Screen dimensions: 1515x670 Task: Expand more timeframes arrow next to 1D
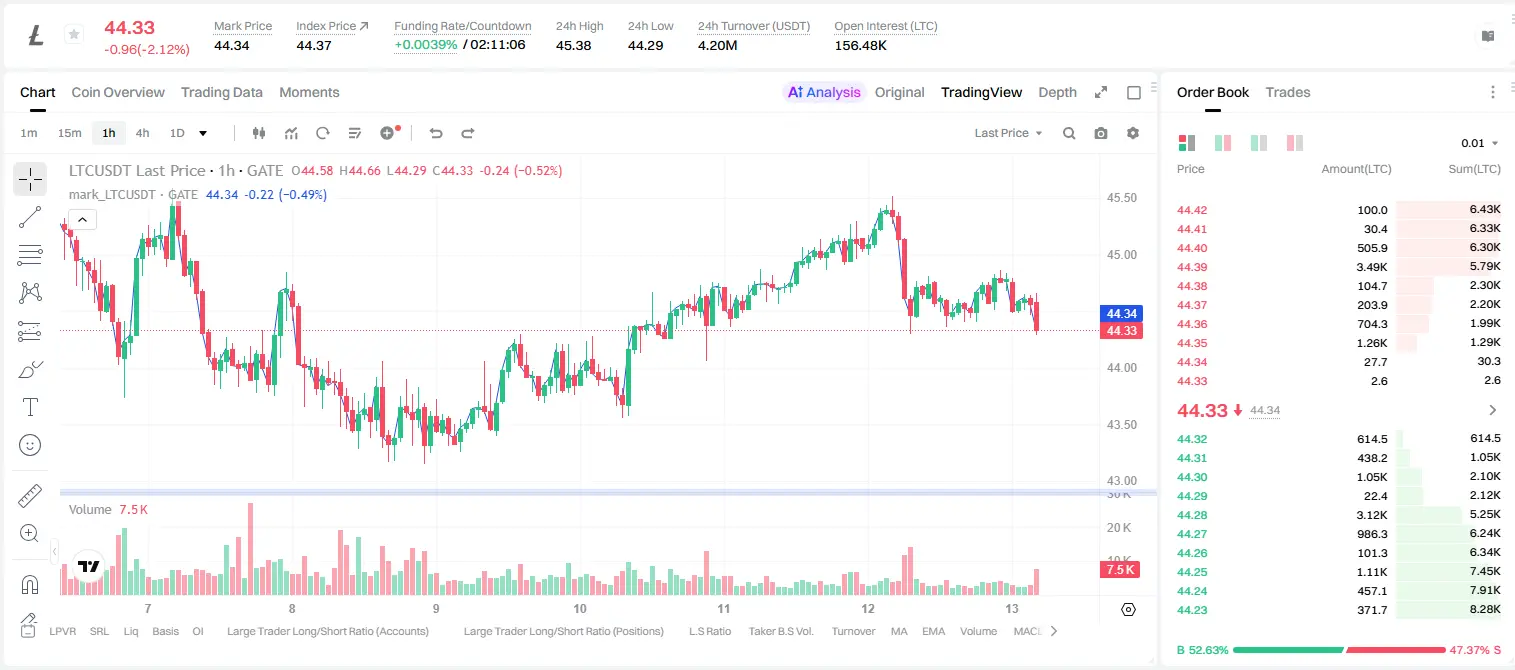tap(204, 133)
